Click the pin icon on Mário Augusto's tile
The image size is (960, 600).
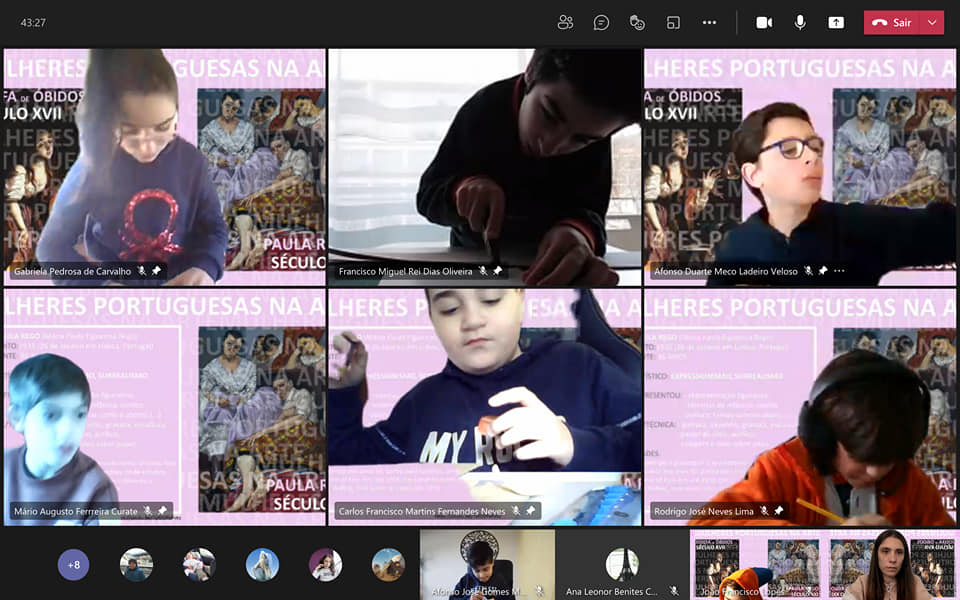[162, 511]
